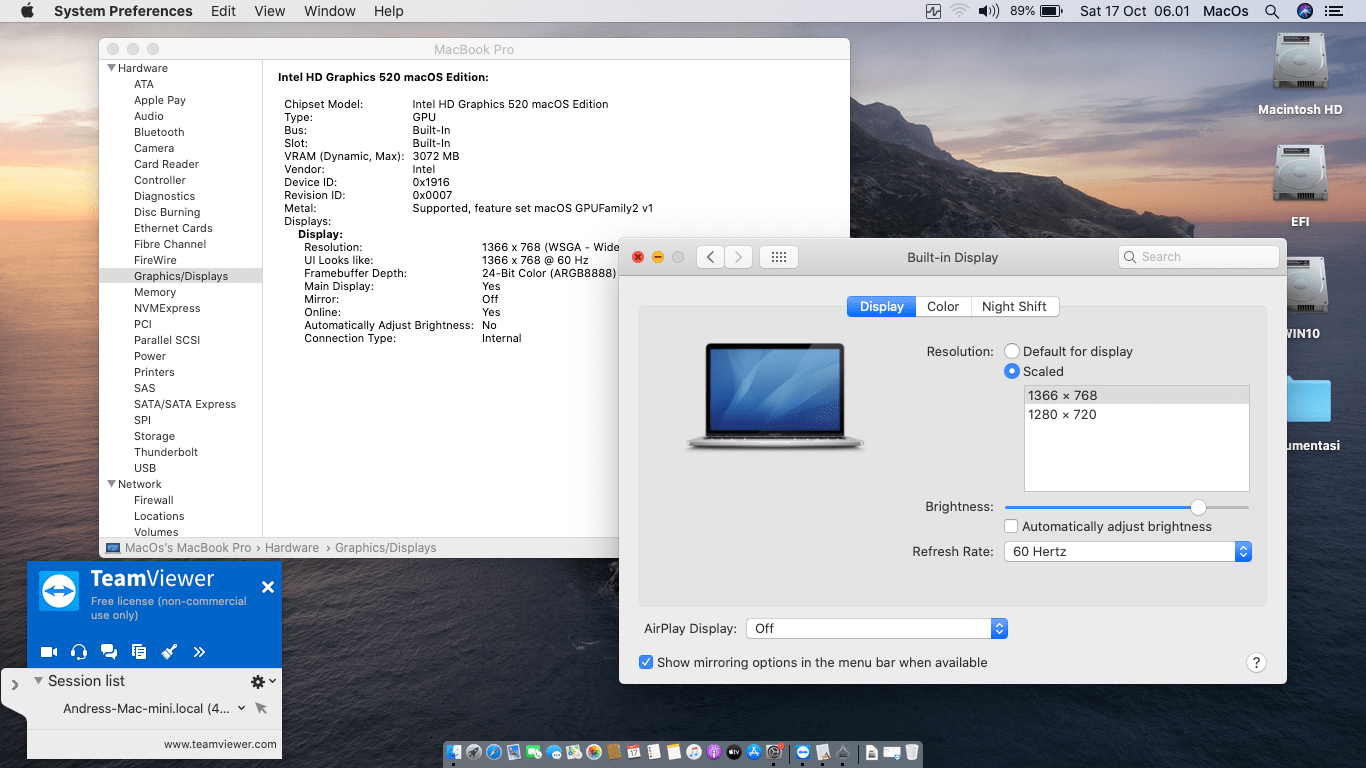Click the Wi-Fi icon in menu bar
The width and height of the screenshot is (1366, 768).
tap(960, 11)
